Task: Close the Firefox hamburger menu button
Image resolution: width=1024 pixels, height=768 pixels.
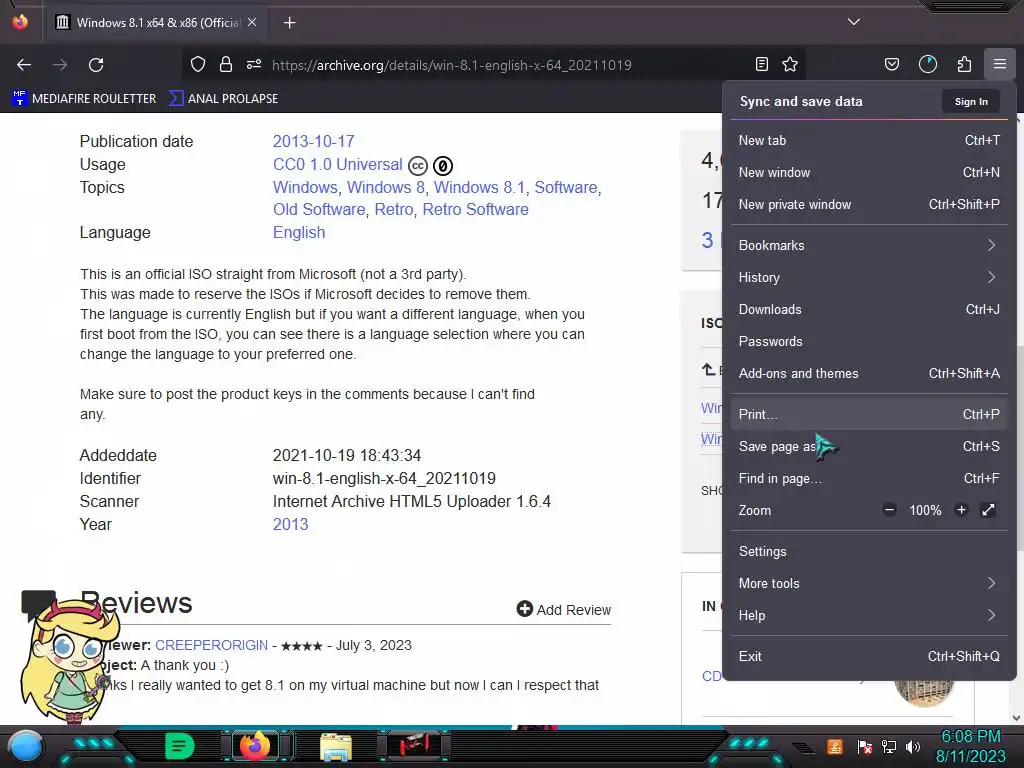Action: point(1000,64)
